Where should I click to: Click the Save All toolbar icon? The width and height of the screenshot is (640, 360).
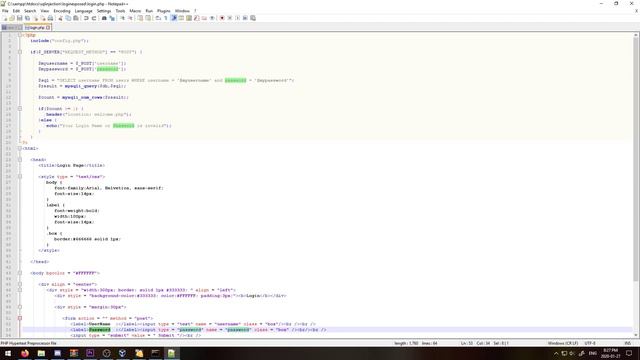tap(27, 18)
